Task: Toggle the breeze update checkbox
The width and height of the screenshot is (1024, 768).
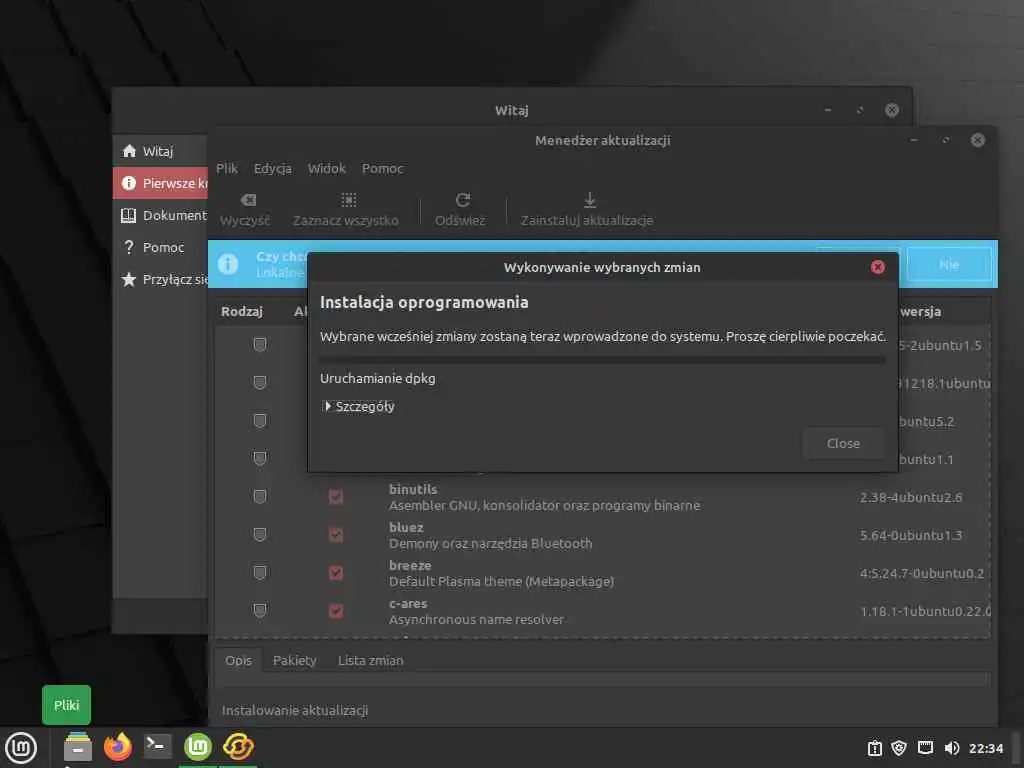Action: 336,573
